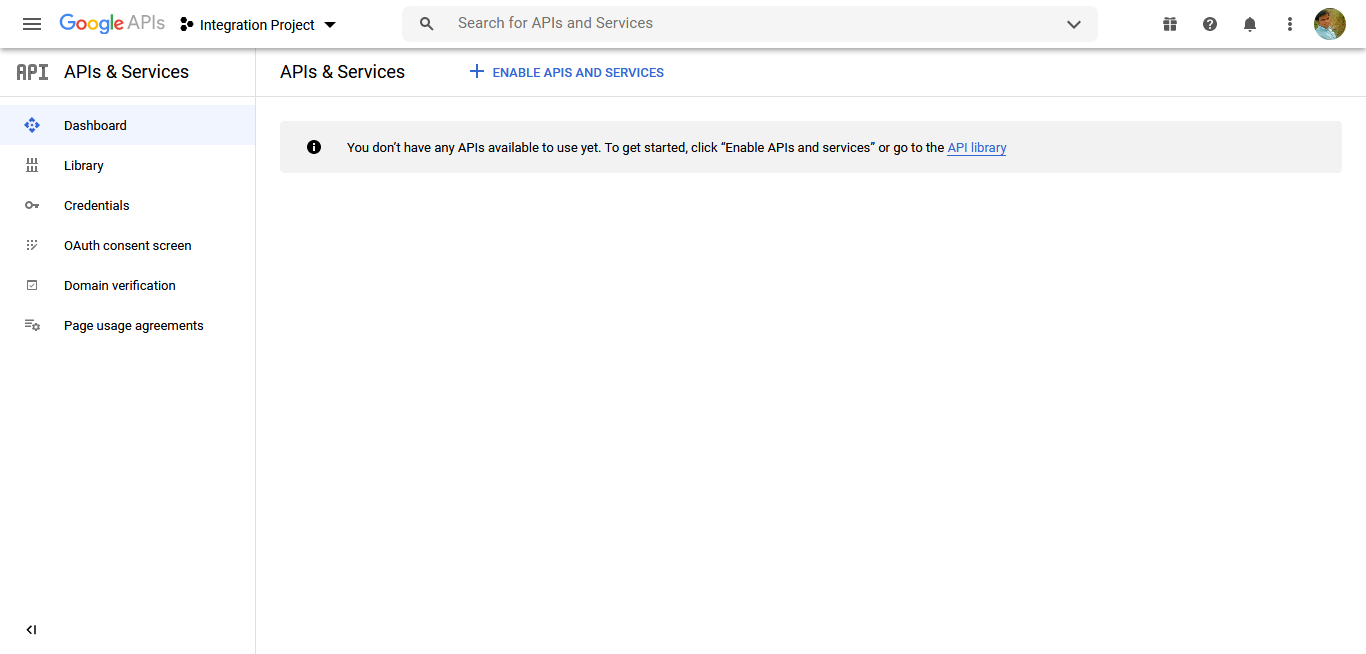Click the info icon in banner
The width and height of the screenshot is (1366, 654).
[x=314, y=147]
